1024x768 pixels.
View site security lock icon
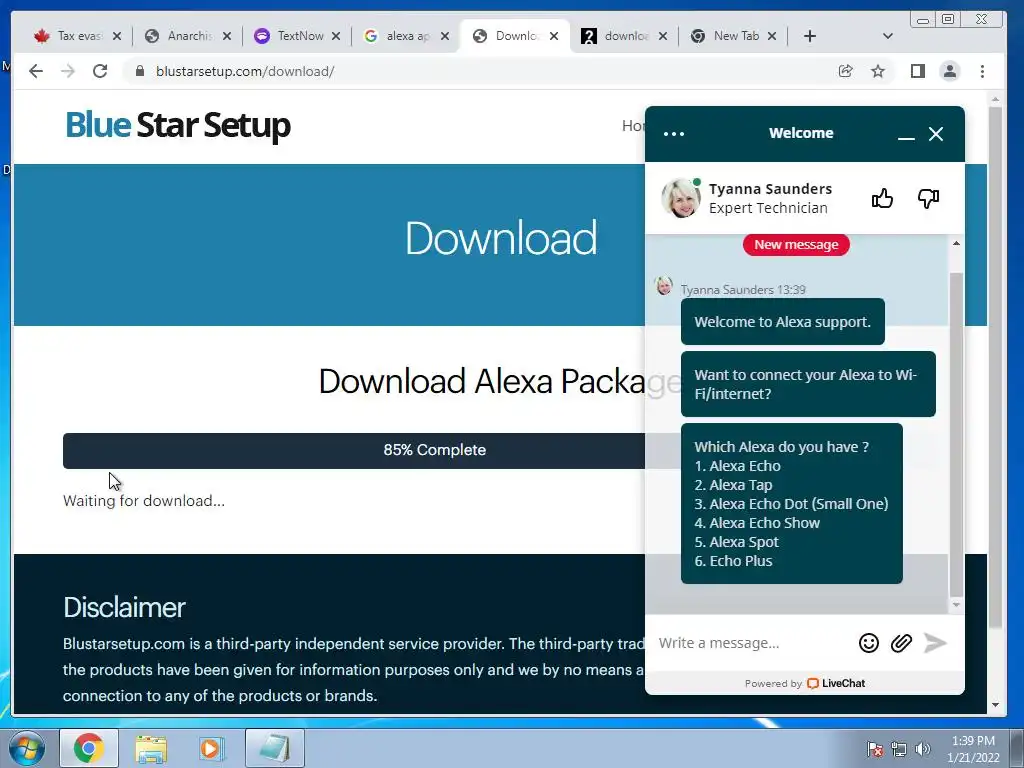coord(139,71)
